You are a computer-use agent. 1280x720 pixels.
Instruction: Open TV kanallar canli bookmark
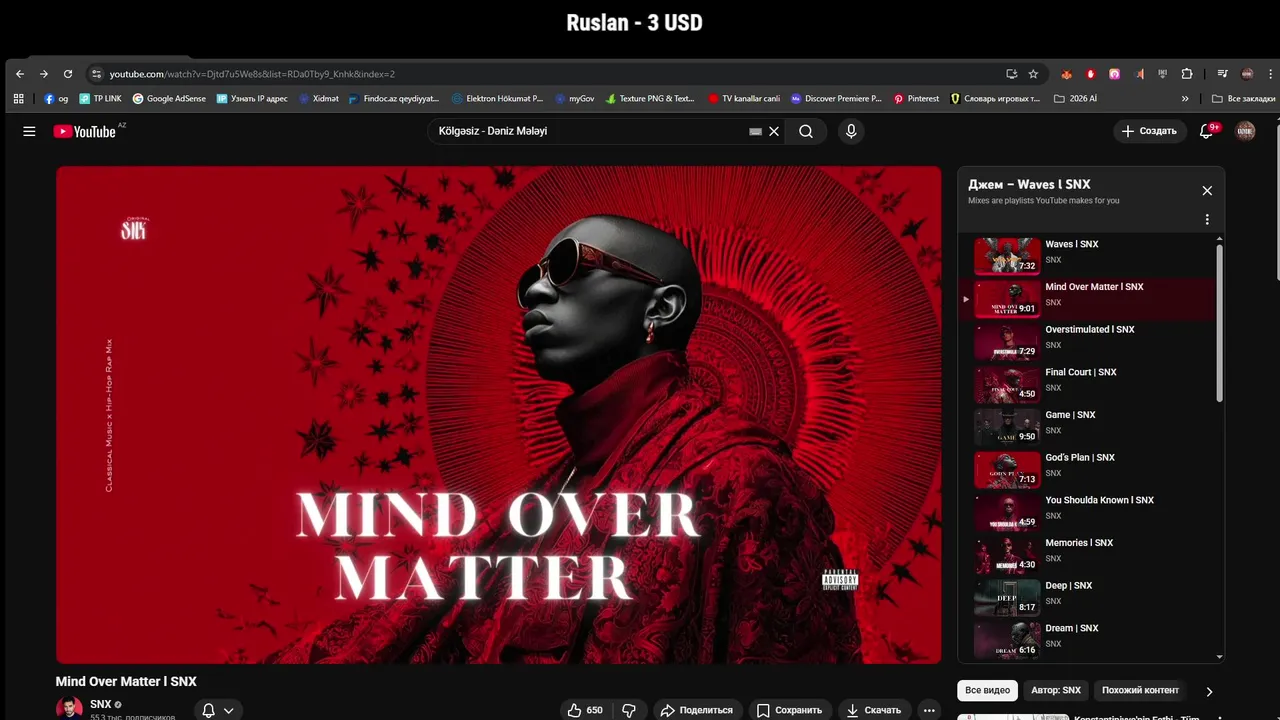point(744,99)
